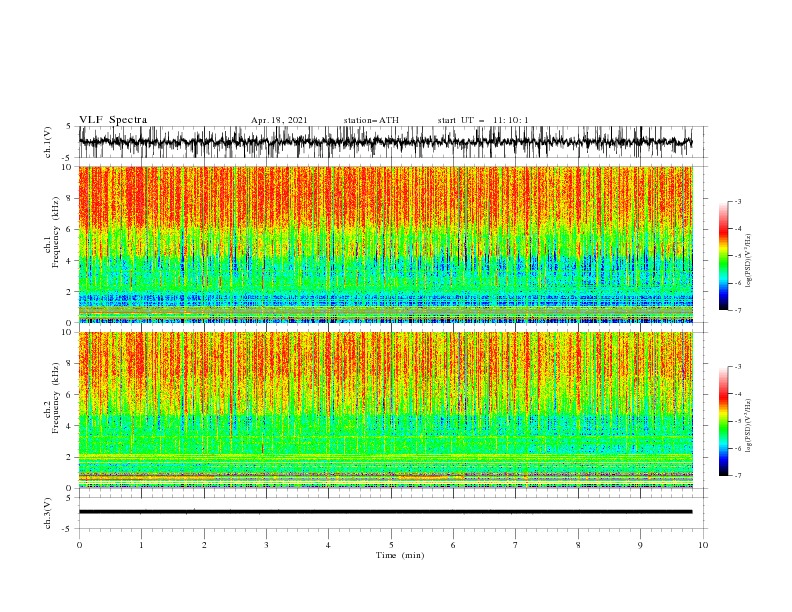Click time axis tick label "8"

(578, 545)
